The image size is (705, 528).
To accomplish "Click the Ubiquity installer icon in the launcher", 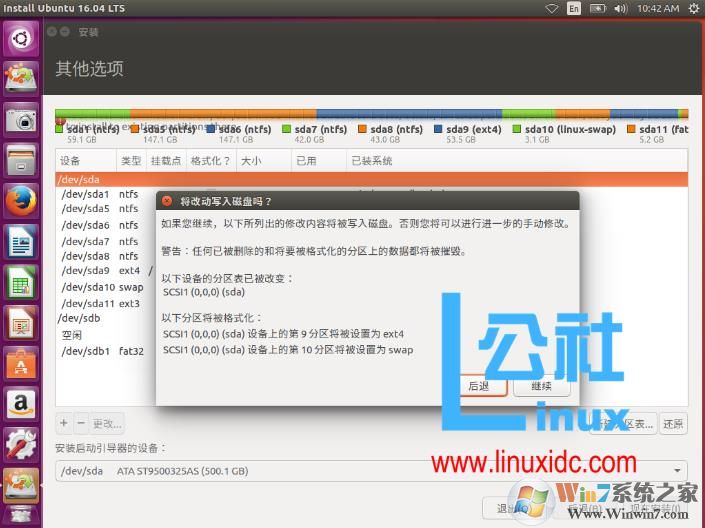I will coord(21,78).
